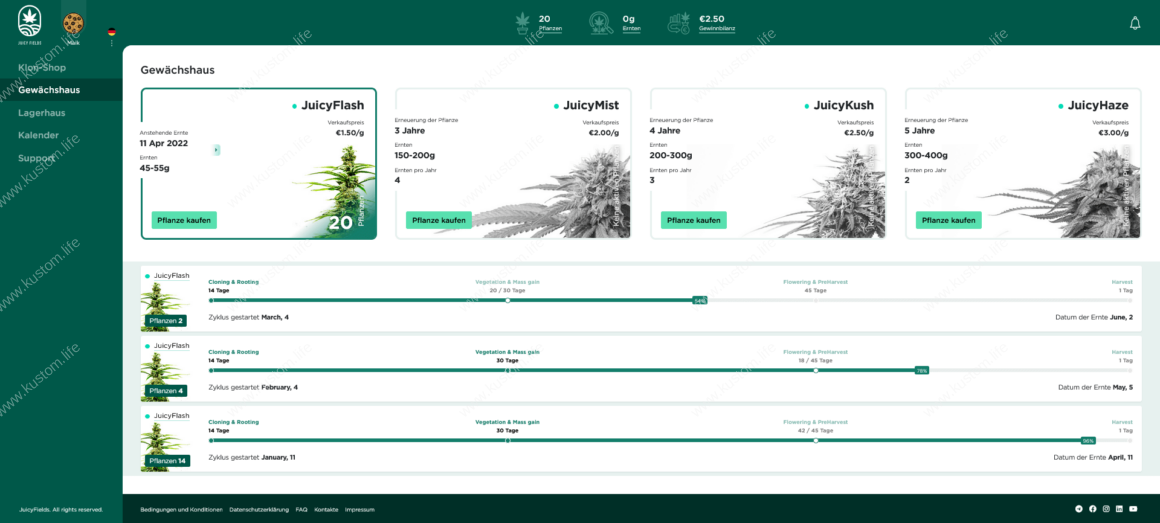Screen dimensions: 1160x523
Task: Open the cookie avatar profile
Action: tap(72, 23)
